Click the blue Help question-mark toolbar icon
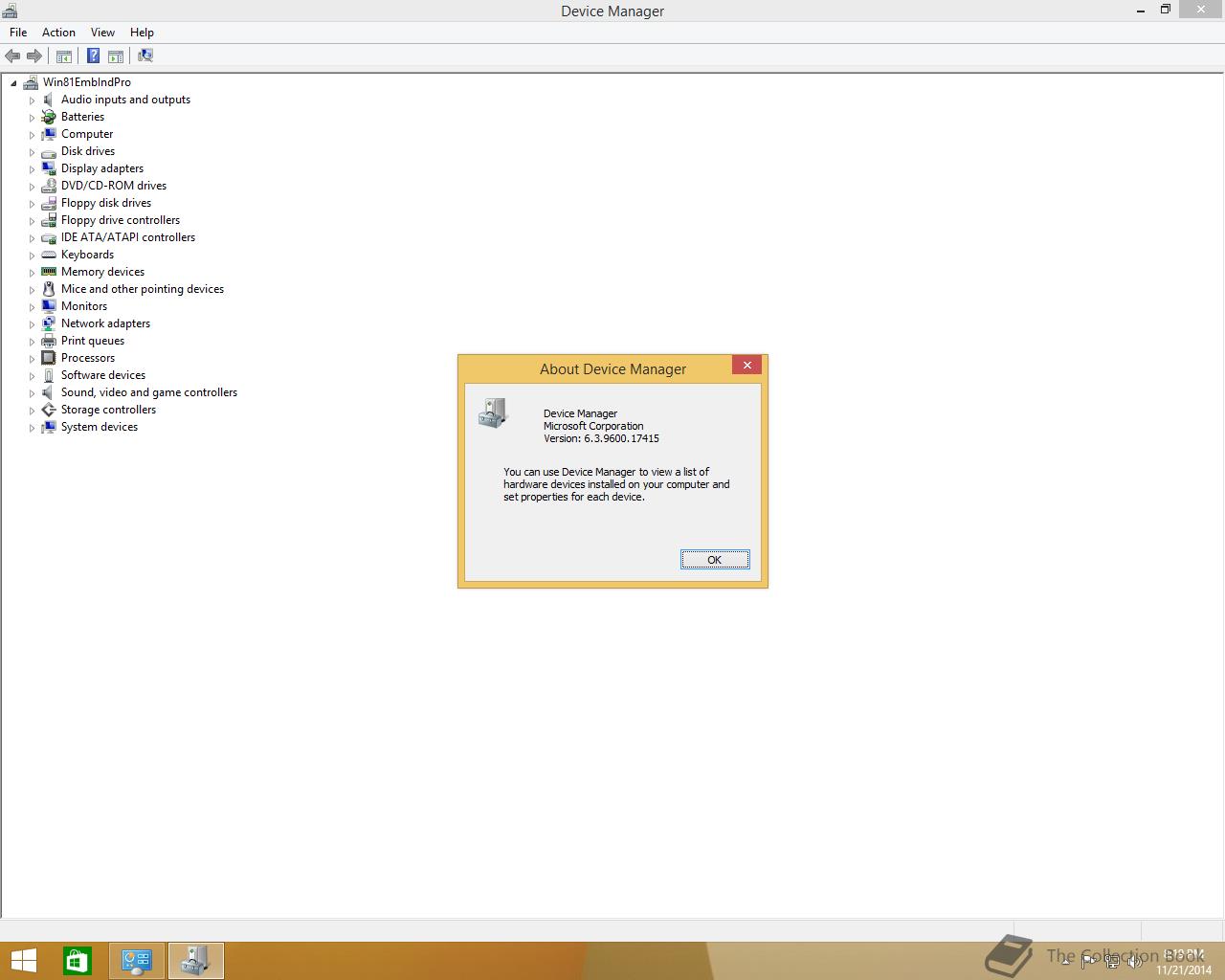This screenshot has height=980, width=1225. (x=94, y=56)
